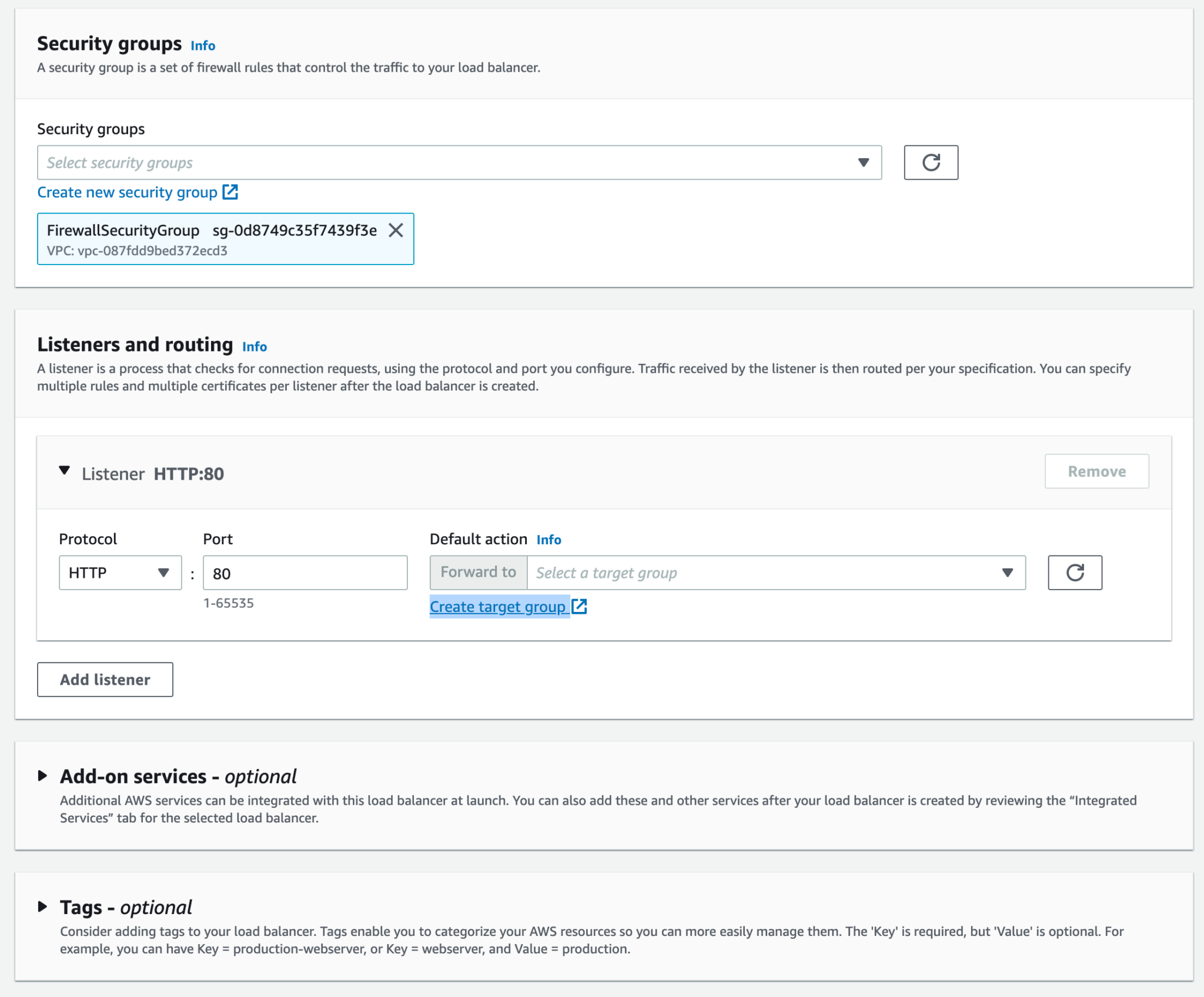Open Select security groups dropdown
The width and height of the screenshot is (1204, 997).
459,163
